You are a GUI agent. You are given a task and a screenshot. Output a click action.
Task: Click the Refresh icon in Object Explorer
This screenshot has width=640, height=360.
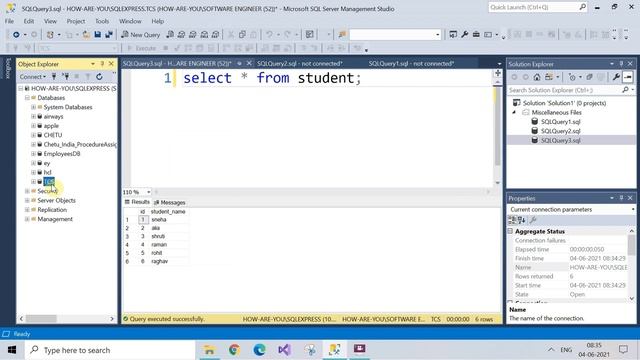pos(99,76)
